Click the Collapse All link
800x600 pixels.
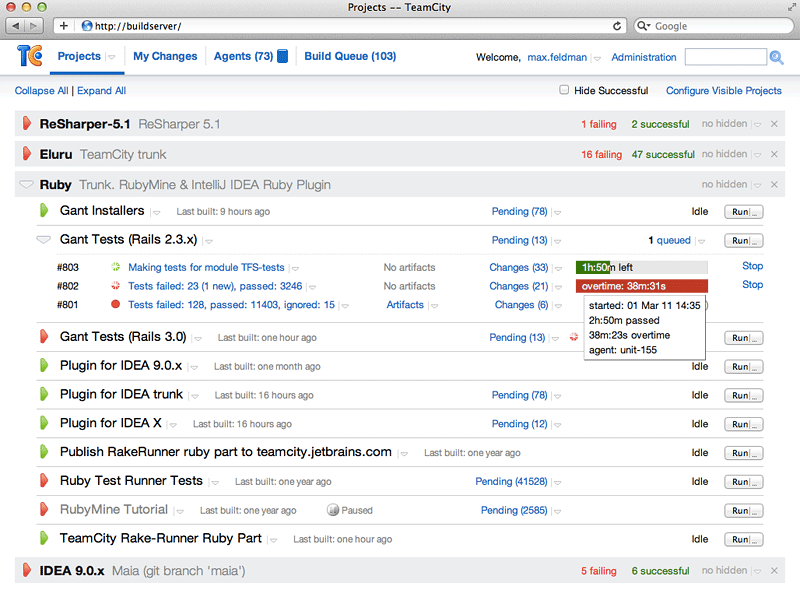(41, 90)
